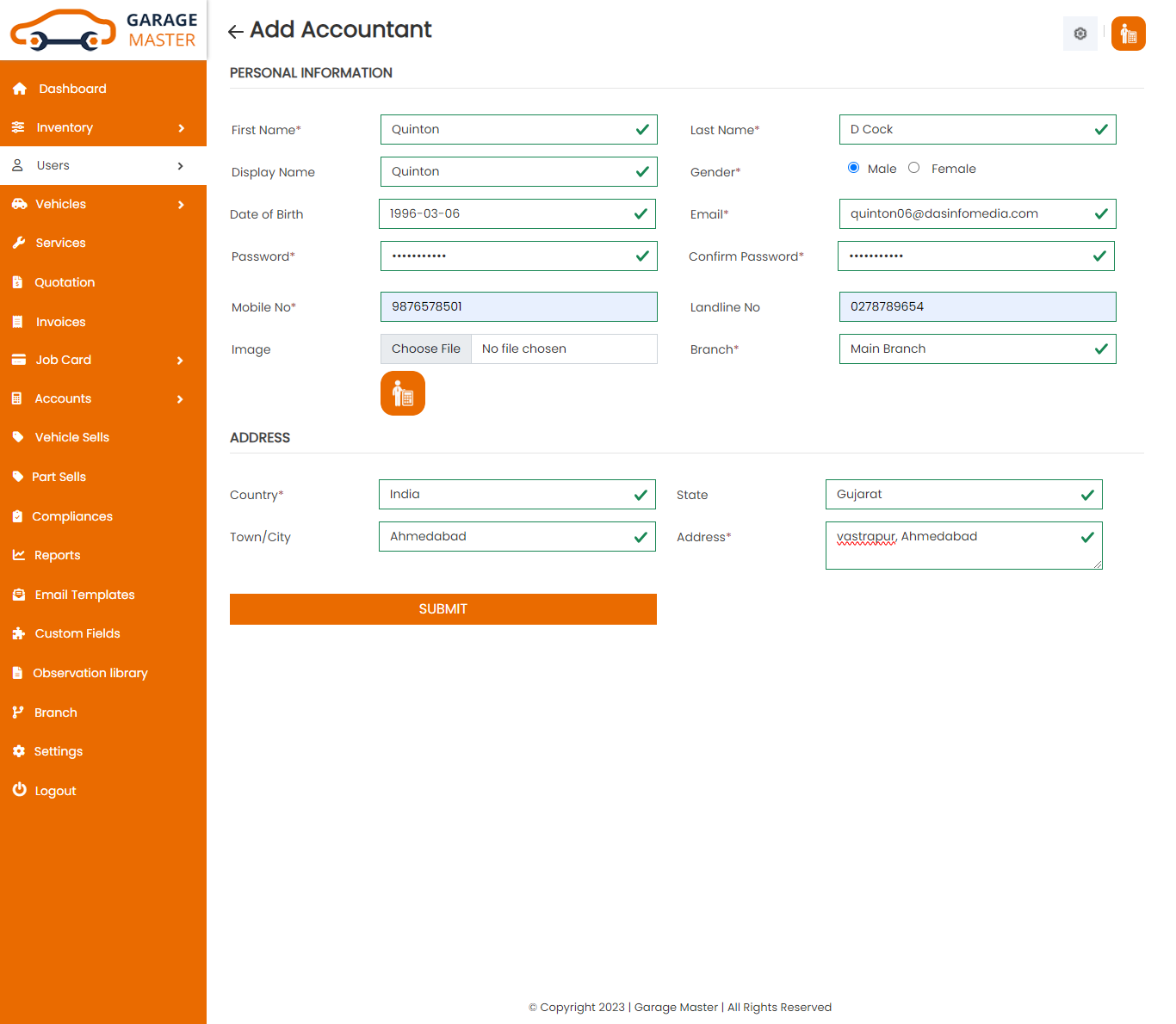Open the Country dropdown showing India

[517, 494]
